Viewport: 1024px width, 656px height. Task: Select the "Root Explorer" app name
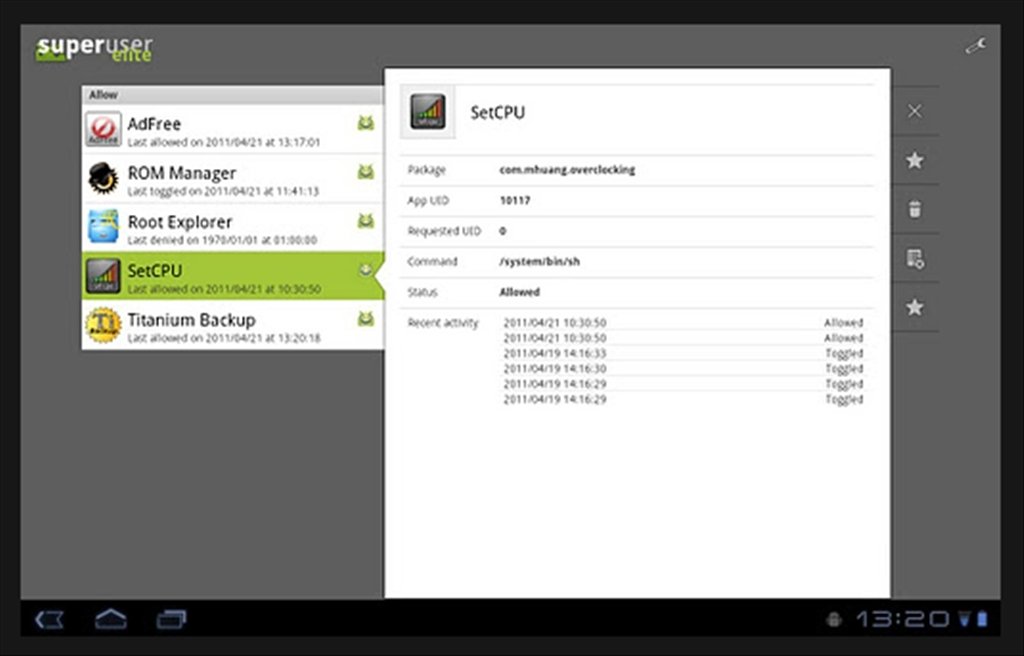pyautogui.click(x=180, y=222)
